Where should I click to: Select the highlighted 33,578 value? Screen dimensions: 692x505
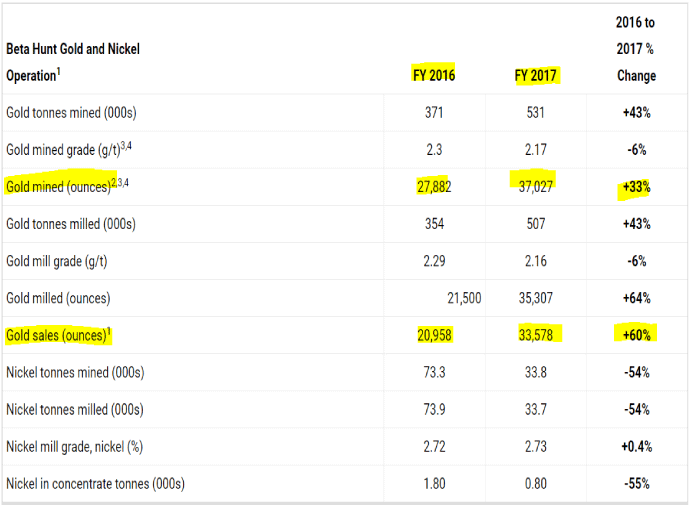[536, 335]
